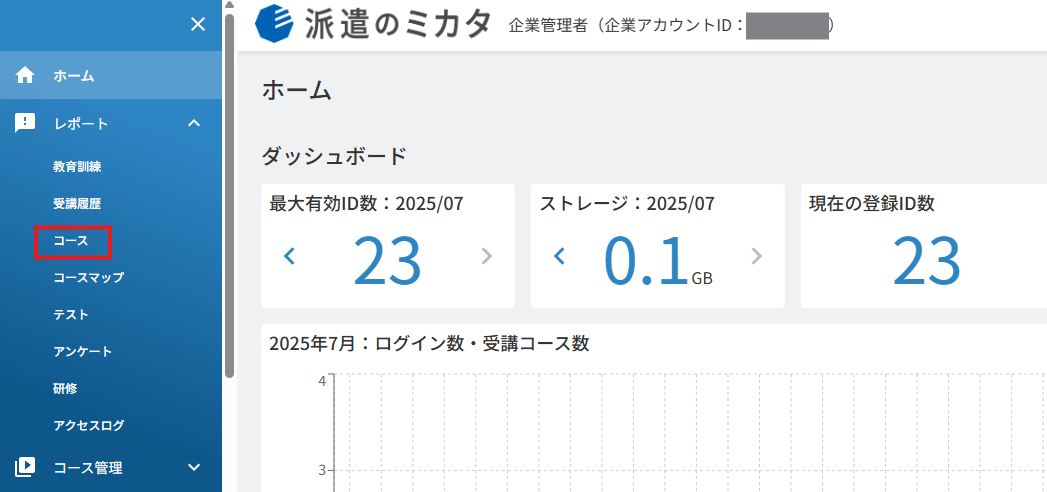Open the コースマップ report

pyautogui.click(x=89, y=278)
